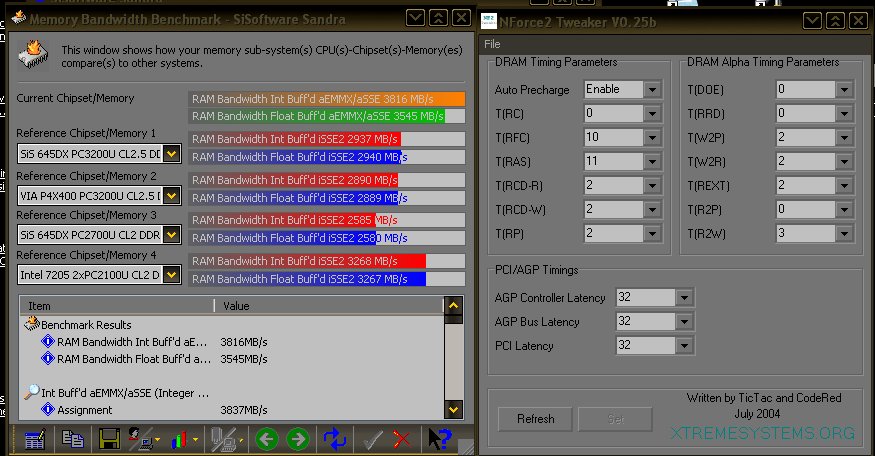Click the Benchmark Results chip icon
Screen dimensions: 875x456
[x=32, y=324]
